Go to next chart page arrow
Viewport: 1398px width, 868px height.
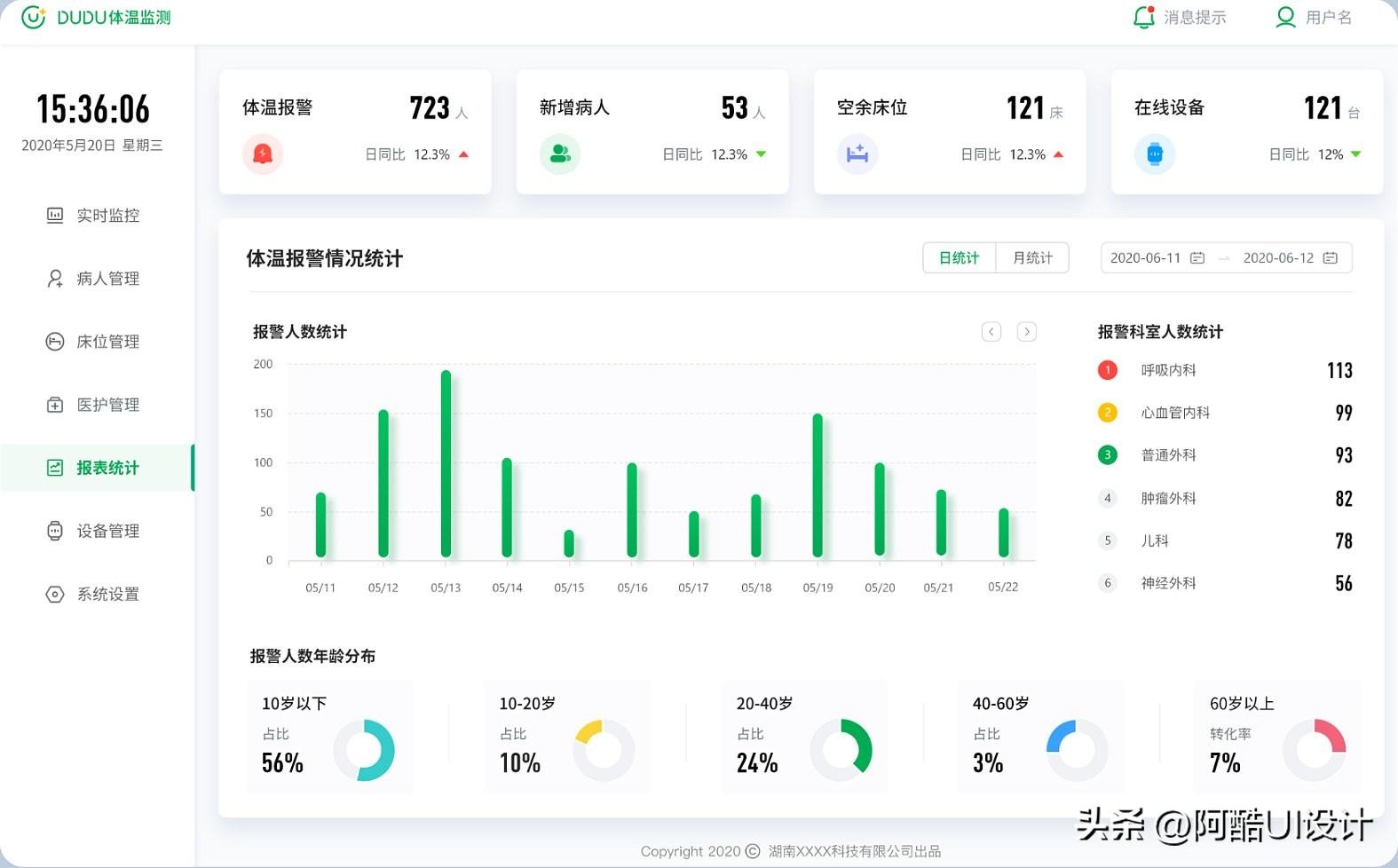coord(1027,332)
